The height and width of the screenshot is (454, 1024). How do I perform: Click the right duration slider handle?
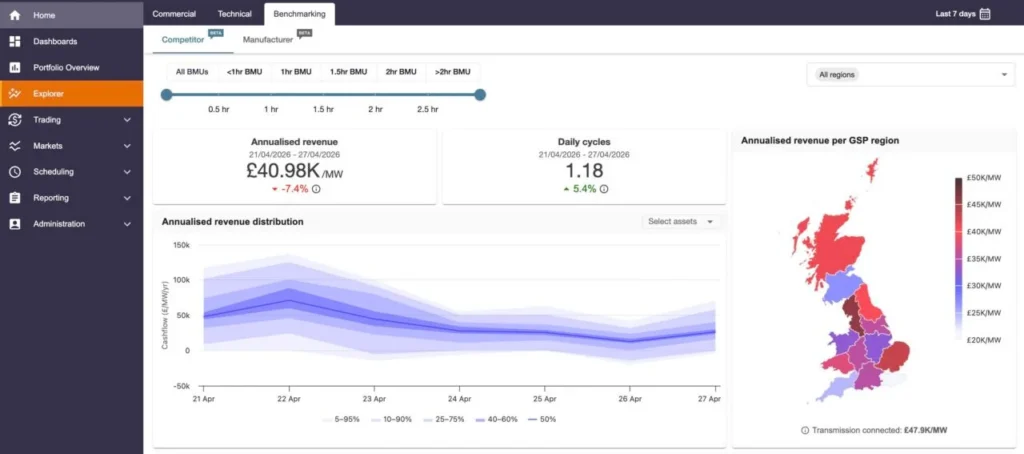480,95
